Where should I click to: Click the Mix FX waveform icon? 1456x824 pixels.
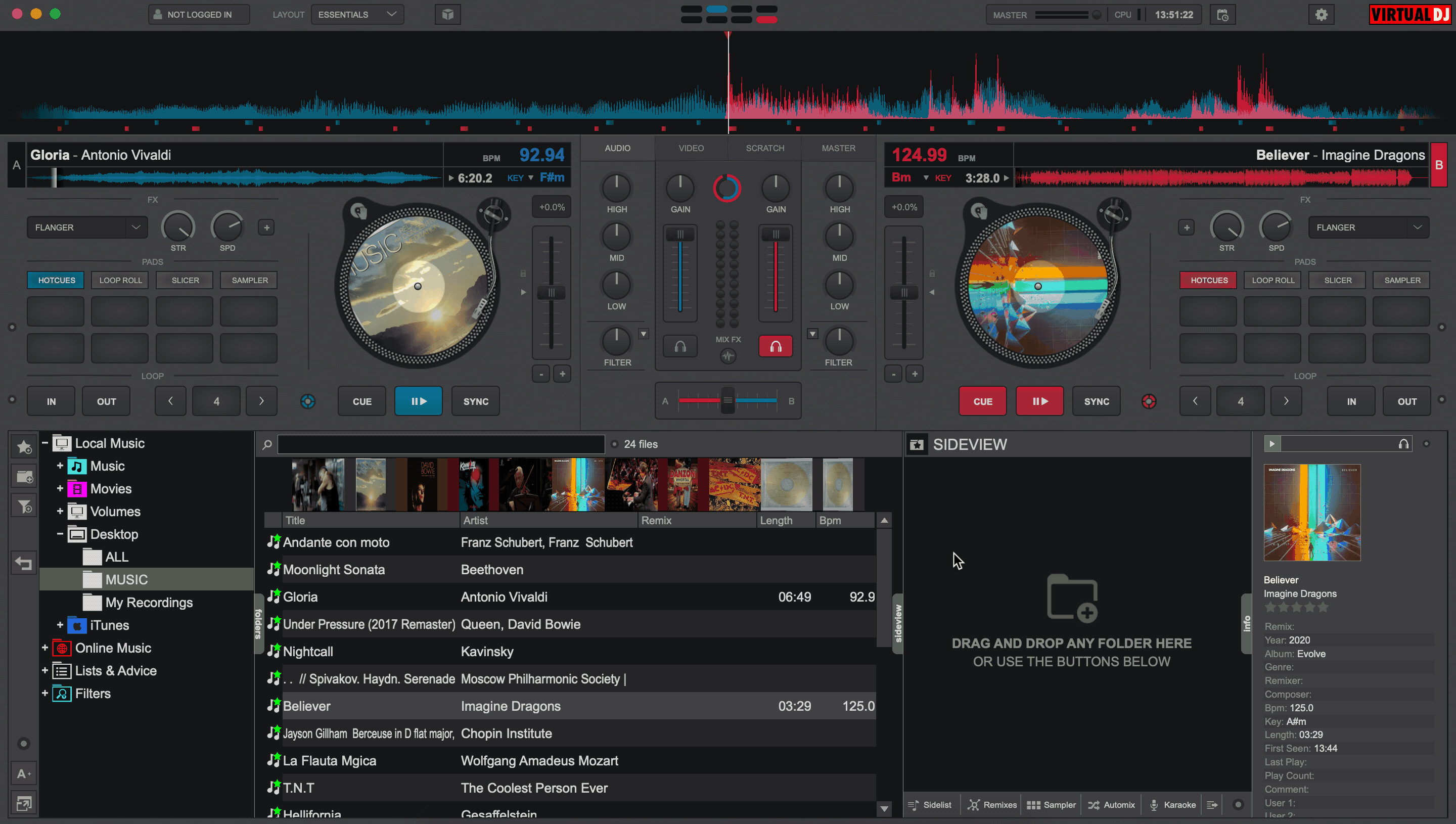(x=727, y=356)
